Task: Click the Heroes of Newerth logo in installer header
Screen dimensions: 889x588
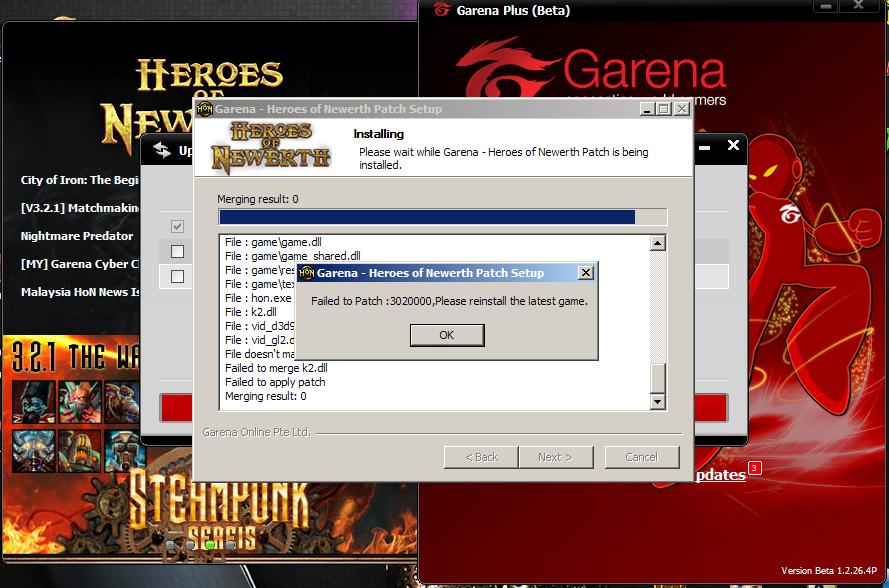Action: coord(270,147)
